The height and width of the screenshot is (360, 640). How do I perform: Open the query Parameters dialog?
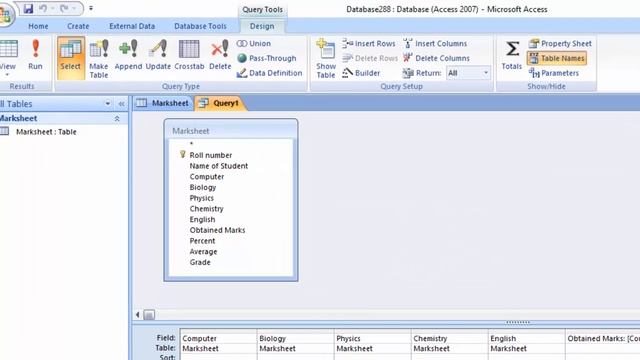pyautogui.click(x=554, y=73)
